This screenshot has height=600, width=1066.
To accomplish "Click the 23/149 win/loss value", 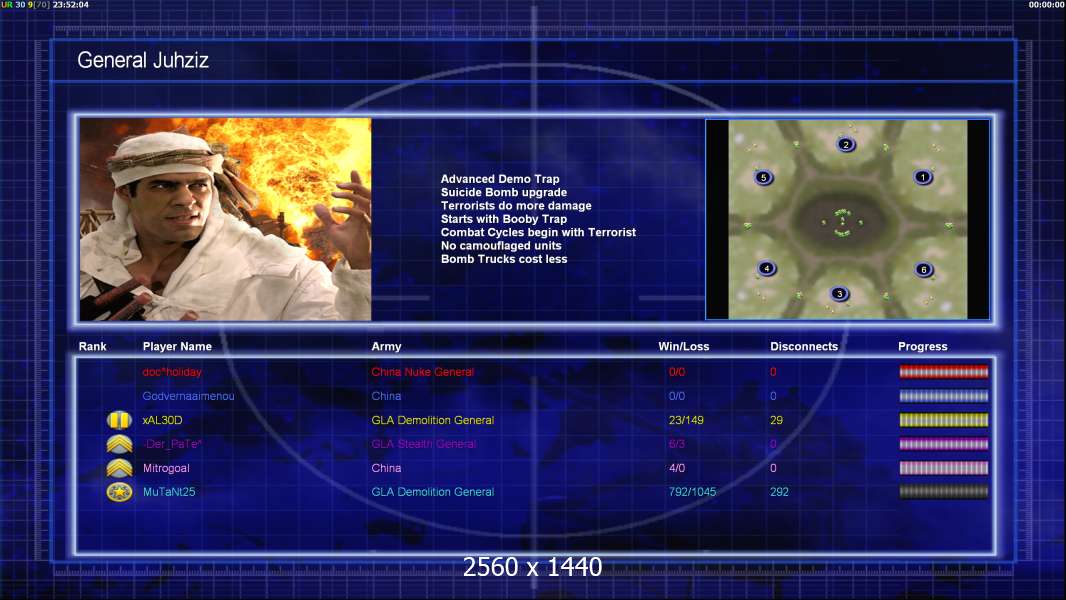I will coord(686,420).
